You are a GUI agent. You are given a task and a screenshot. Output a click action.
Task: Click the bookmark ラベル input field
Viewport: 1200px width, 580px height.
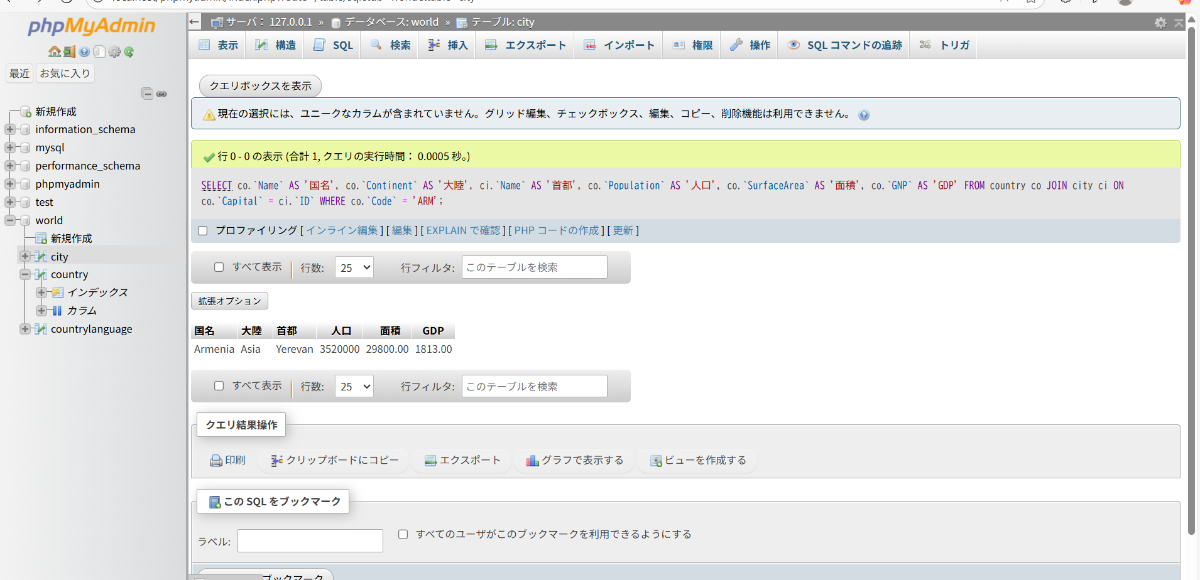pyautogui.click(x=310, y=541)
